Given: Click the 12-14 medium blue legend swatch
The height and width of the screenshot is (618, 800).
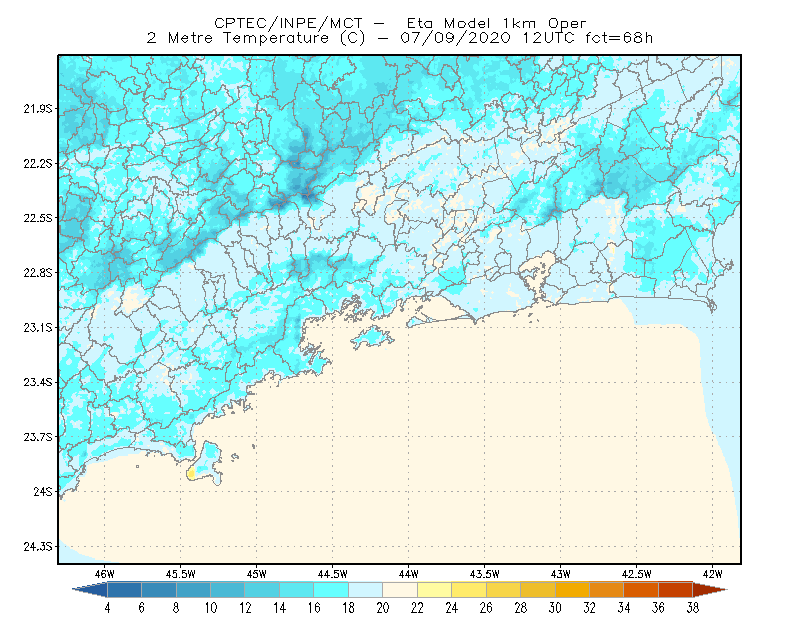Looking at the screenshot, I should (x=262, y=590).
